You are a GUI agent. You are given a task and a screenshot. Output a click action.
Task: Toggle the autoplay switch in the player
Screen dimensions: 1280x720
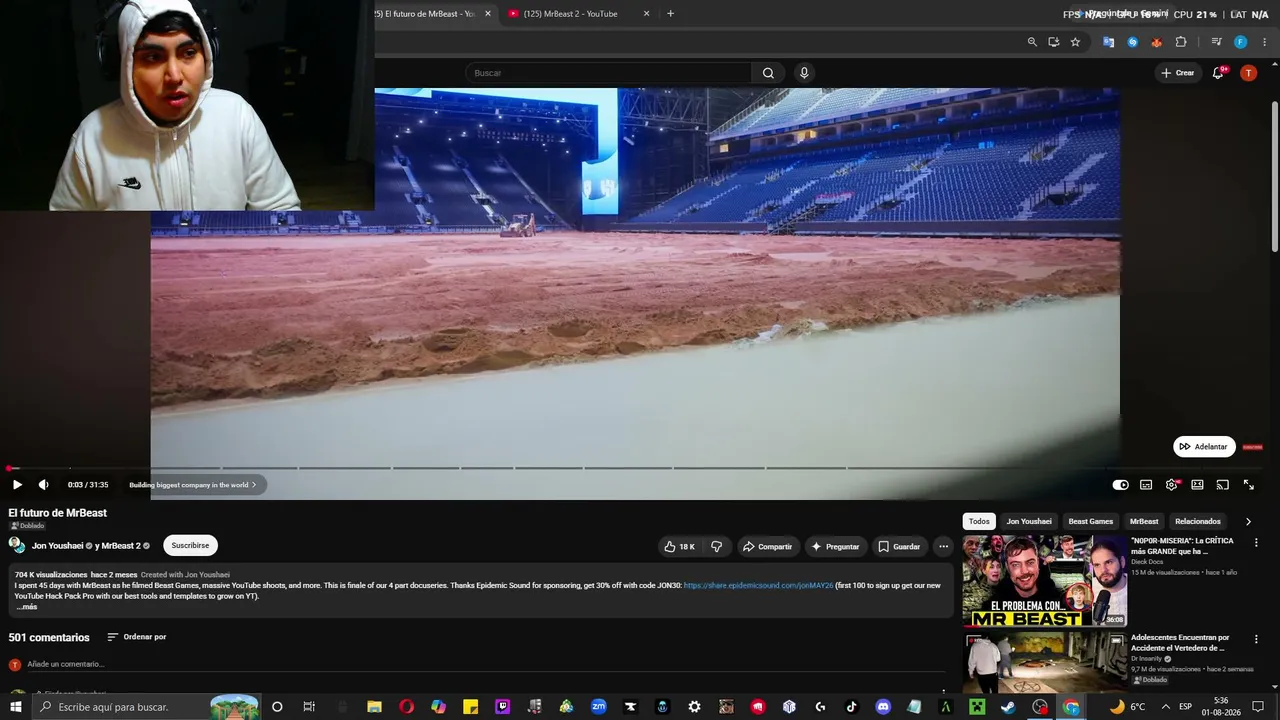pos(1121,485)
